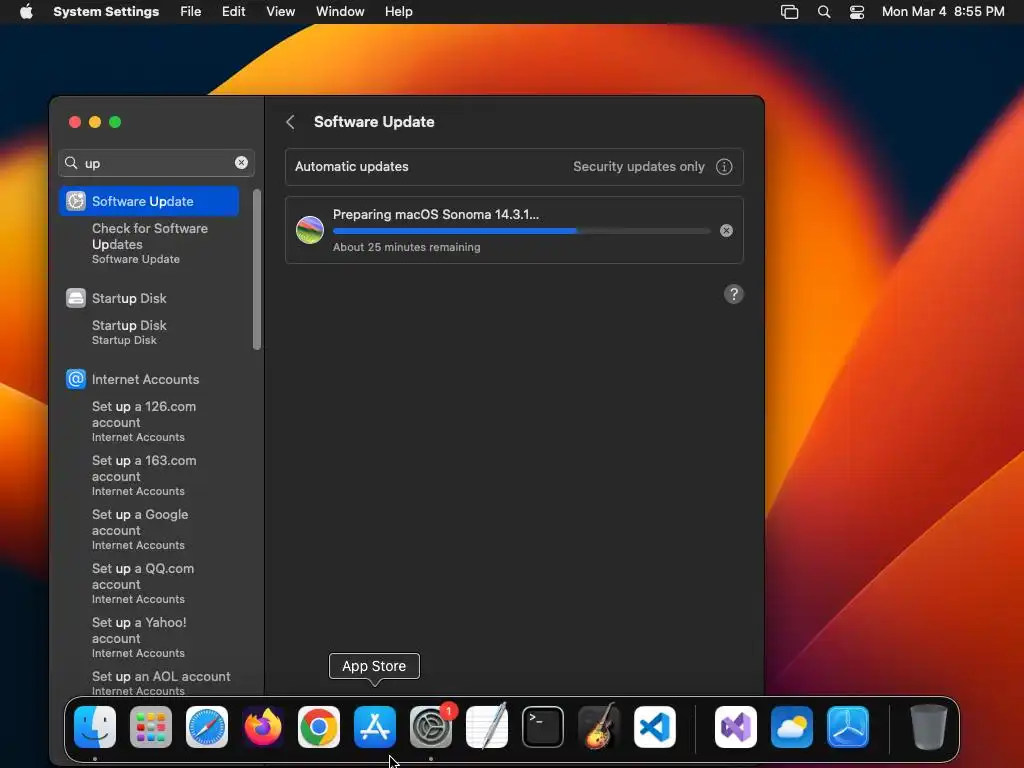This screenshot has height=768, width=1024.
Task: Click the Automatic updates info icon
Action: [x=724, y=167]
